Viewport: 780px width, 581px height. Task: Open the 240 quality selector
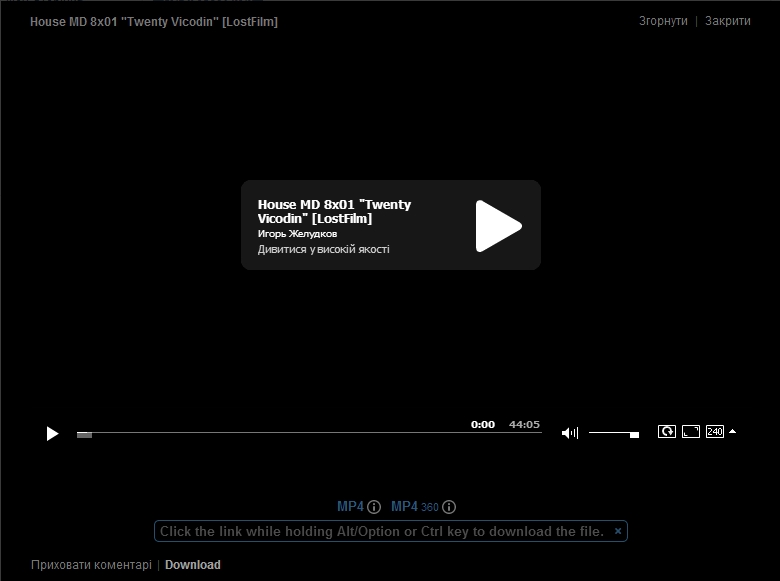[715, 431]
